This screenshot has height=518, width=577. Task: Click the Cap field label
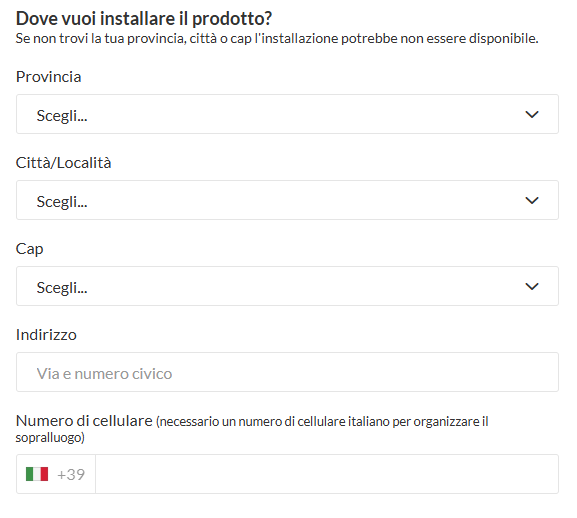(x=29, y=249)
